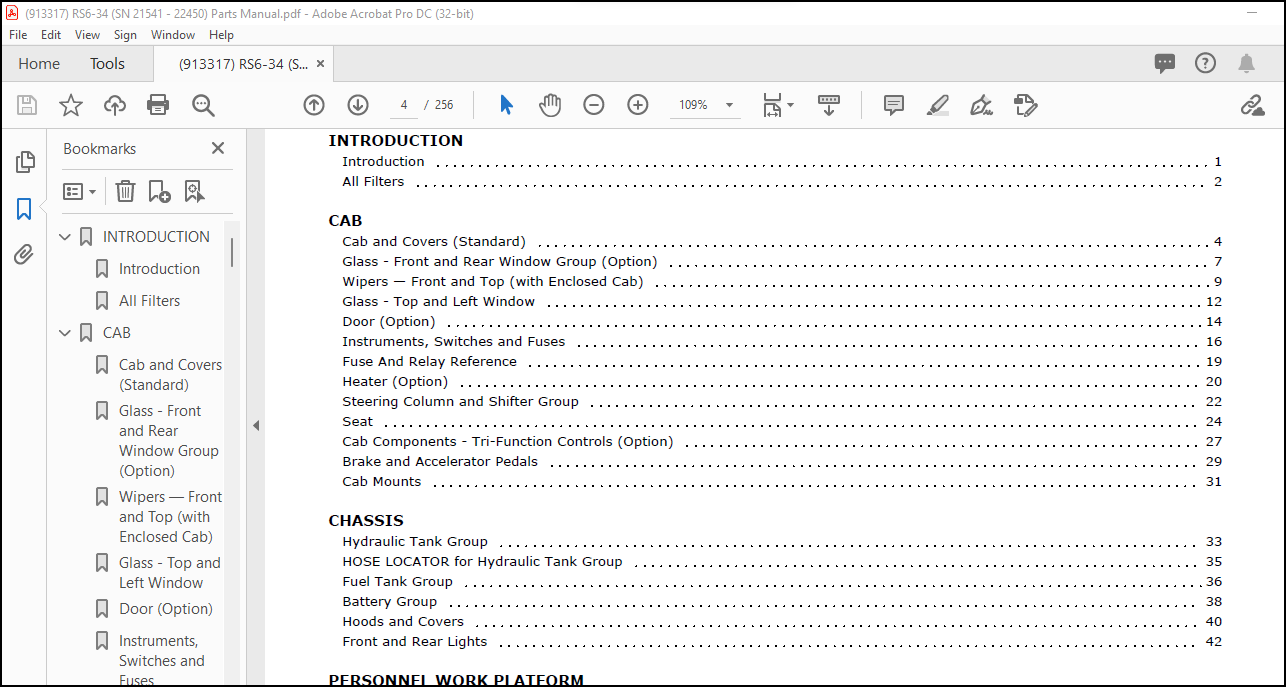The width and height of the screenshot is (1286, 687).
Task: Close the Bookmarks panel
Action: point(218,148)
